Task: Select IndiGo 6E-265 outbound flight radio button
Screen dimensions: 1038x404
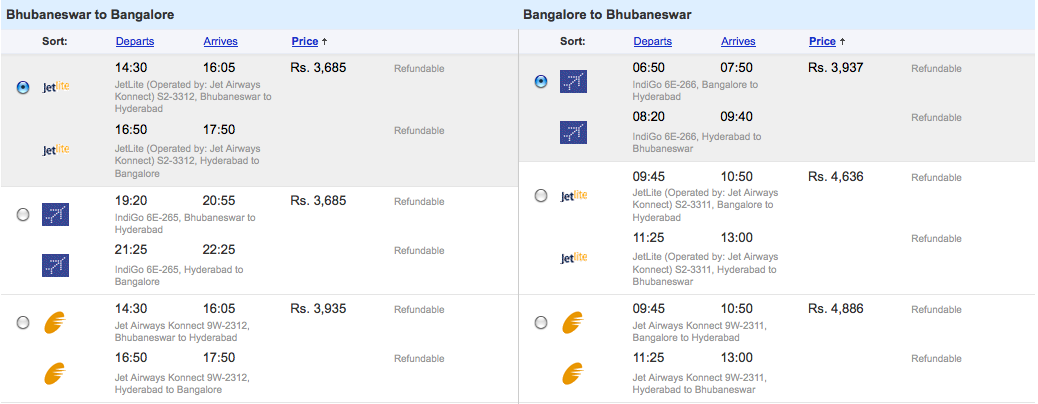Action: click(23, 215)
